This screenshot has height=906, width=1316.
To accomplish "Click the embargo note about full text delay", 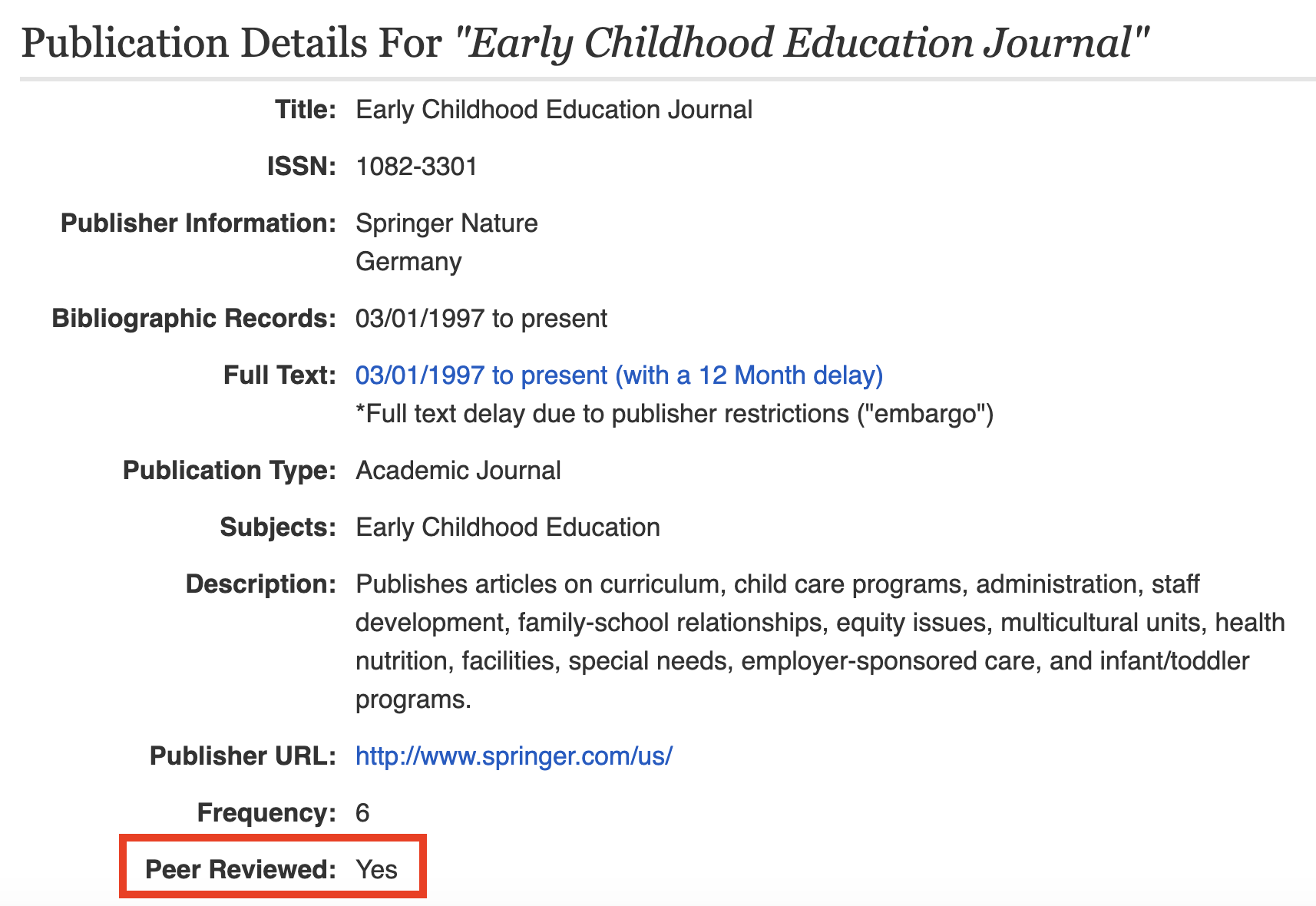I will coord(674,414).
